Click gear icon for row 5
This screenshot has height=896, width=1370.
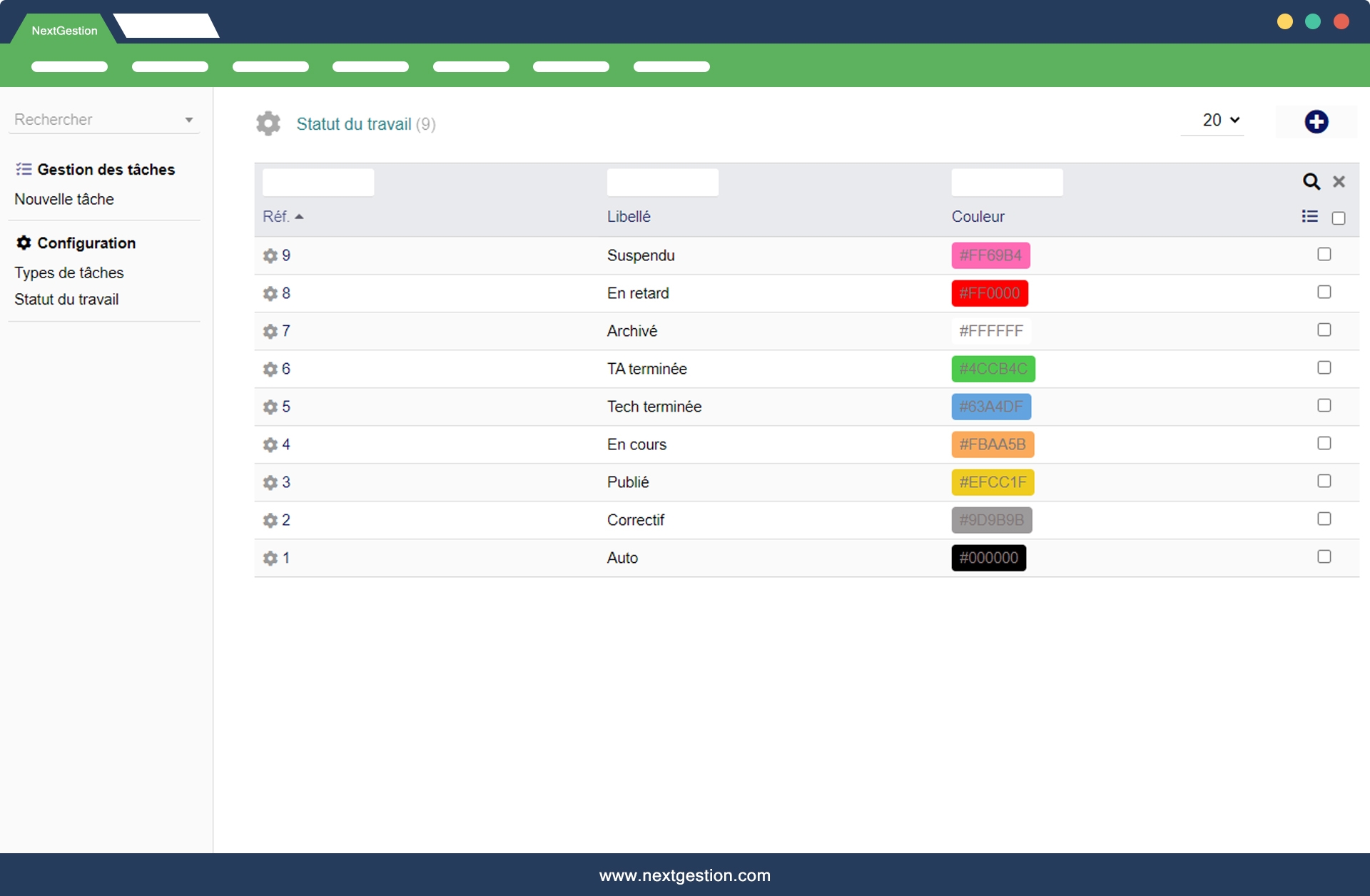click(270, 407)
